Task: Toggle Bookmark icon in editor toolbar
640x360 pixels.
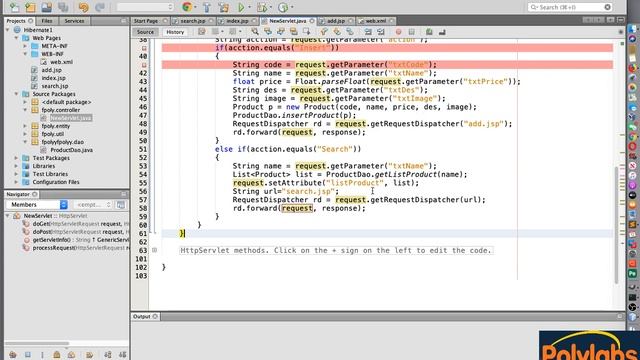Action: click(350, 31)
